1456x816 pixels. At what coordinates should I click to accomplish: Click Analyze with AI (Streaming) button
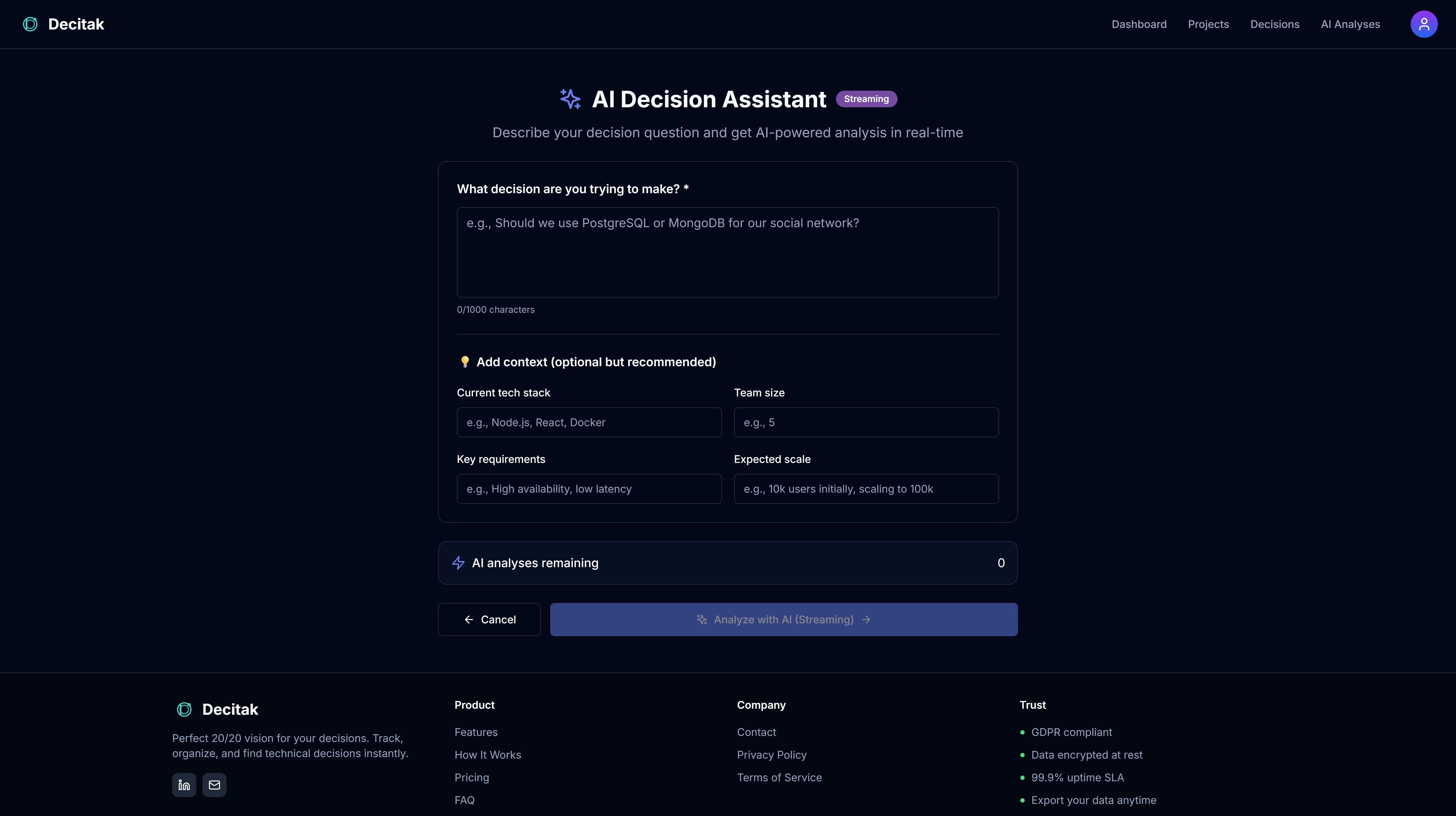(783, 619)
